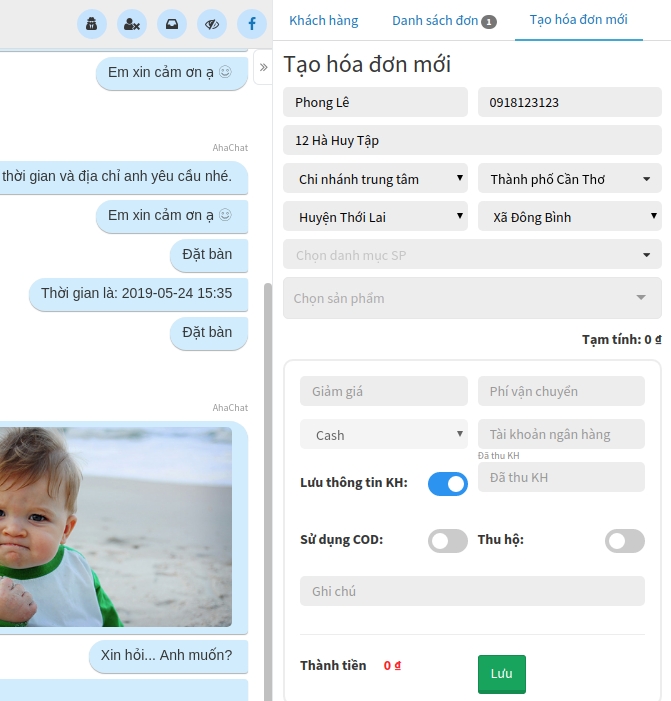The image size is (671, 701).
Task: Click the crossed-out eye icon
Action: (211, 24)
